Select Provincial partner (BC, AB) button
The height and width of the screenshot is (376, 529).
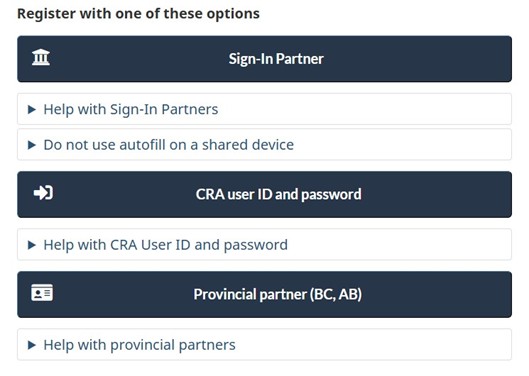coord(264,294)
